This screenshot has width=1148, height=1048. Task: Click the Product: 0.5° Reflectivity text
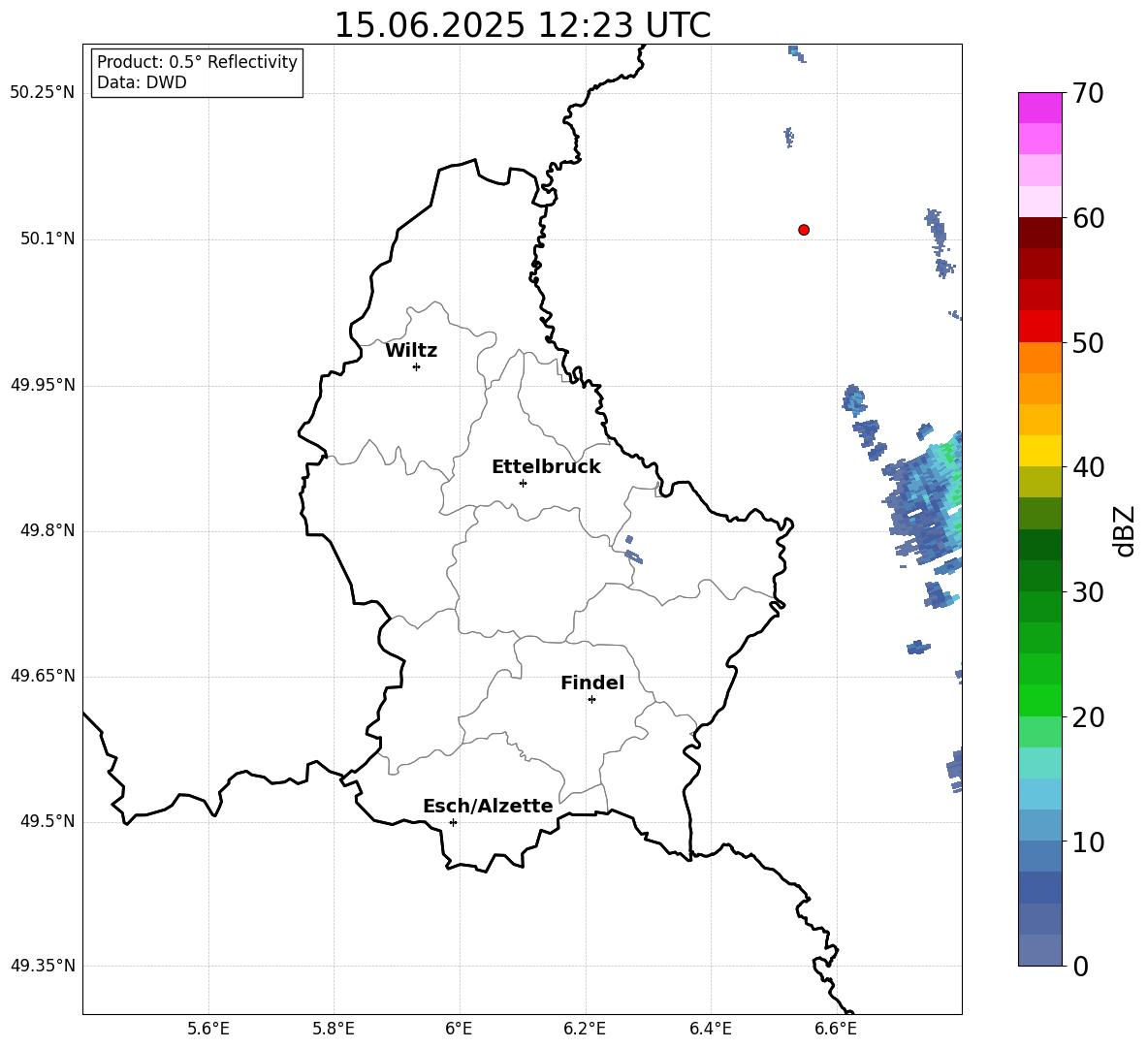click(x=197, y=62)
